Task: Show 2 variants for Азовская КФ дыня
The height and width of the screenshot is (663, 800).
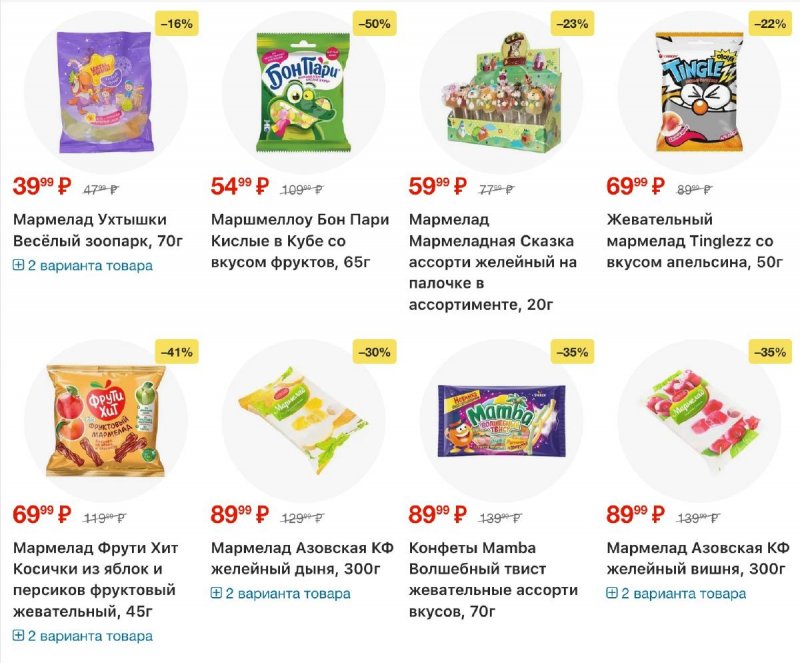Action: tap(281, 594)
